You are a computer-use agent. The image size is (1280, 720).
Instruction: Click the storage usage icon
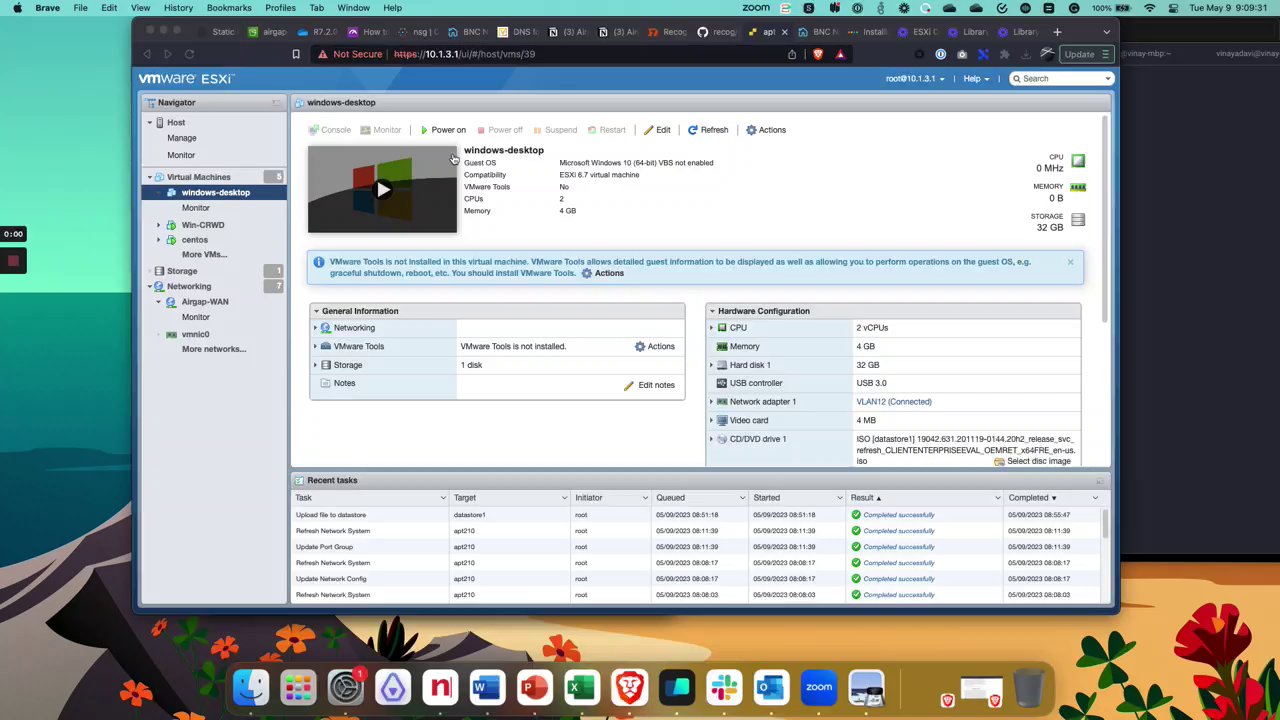[x=1078, y=220]
